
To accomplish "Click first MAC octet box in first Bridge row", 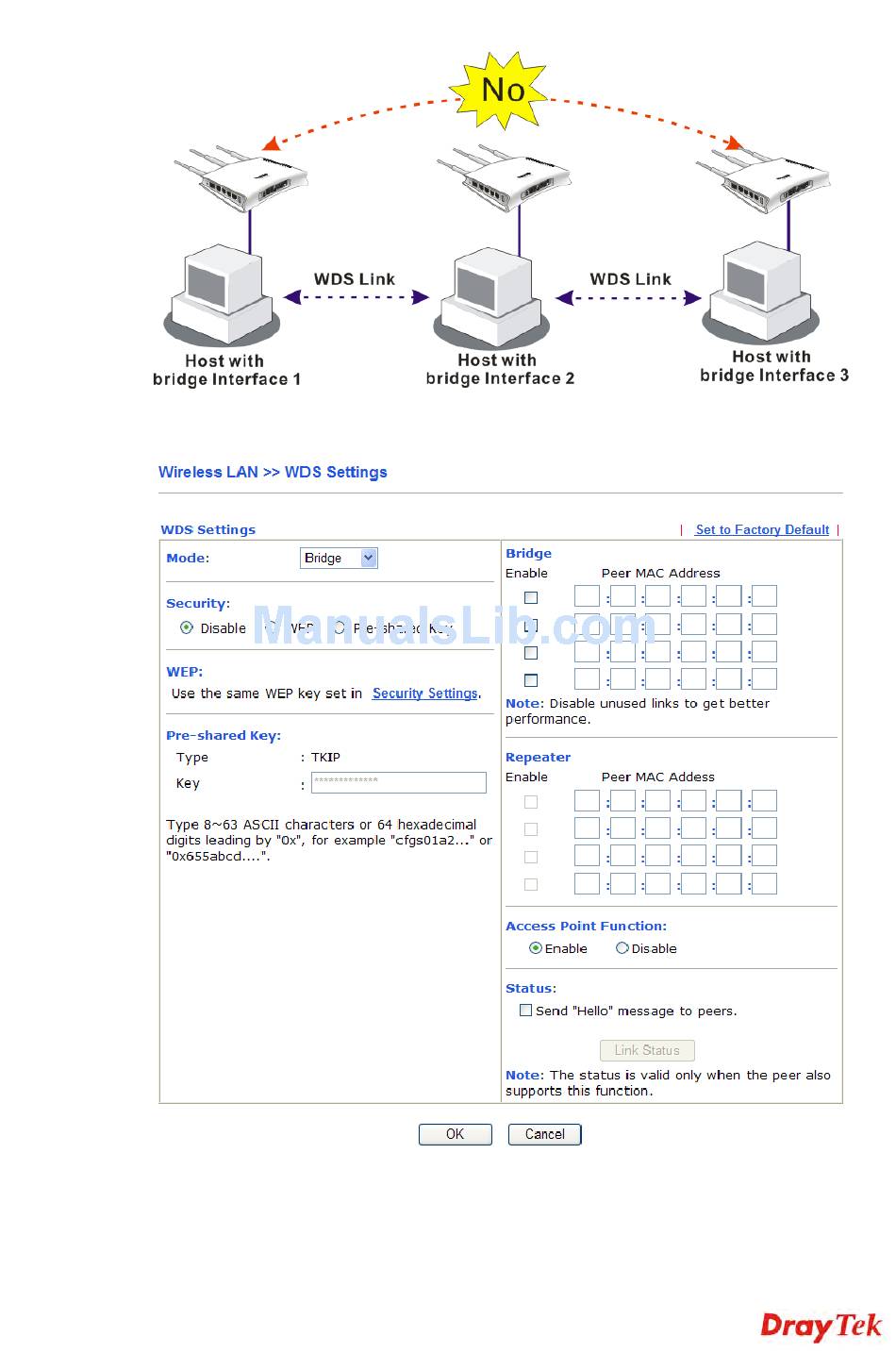I will click(587, 596).
